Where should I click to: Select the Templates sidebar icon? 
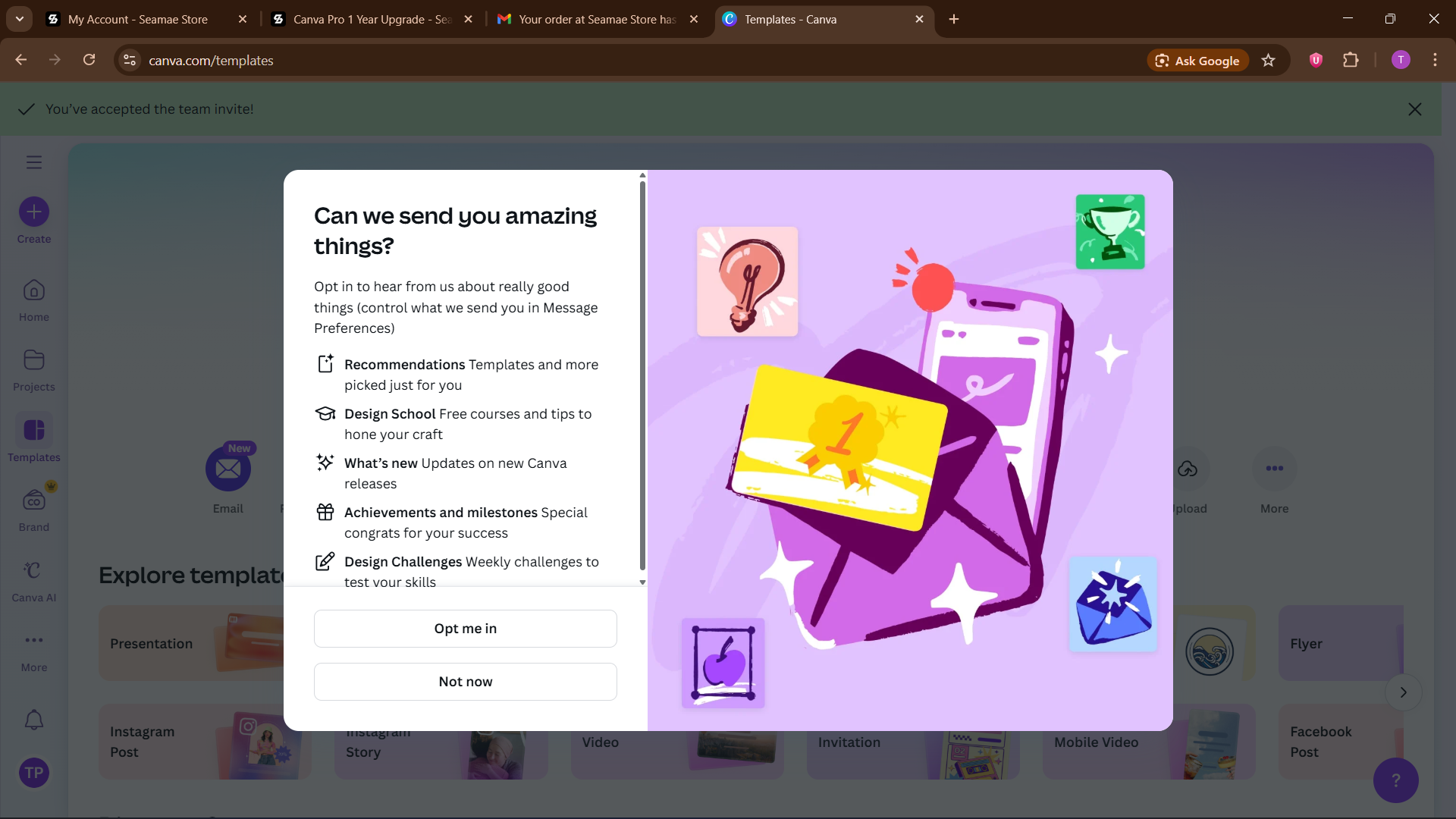click(34, 431)
